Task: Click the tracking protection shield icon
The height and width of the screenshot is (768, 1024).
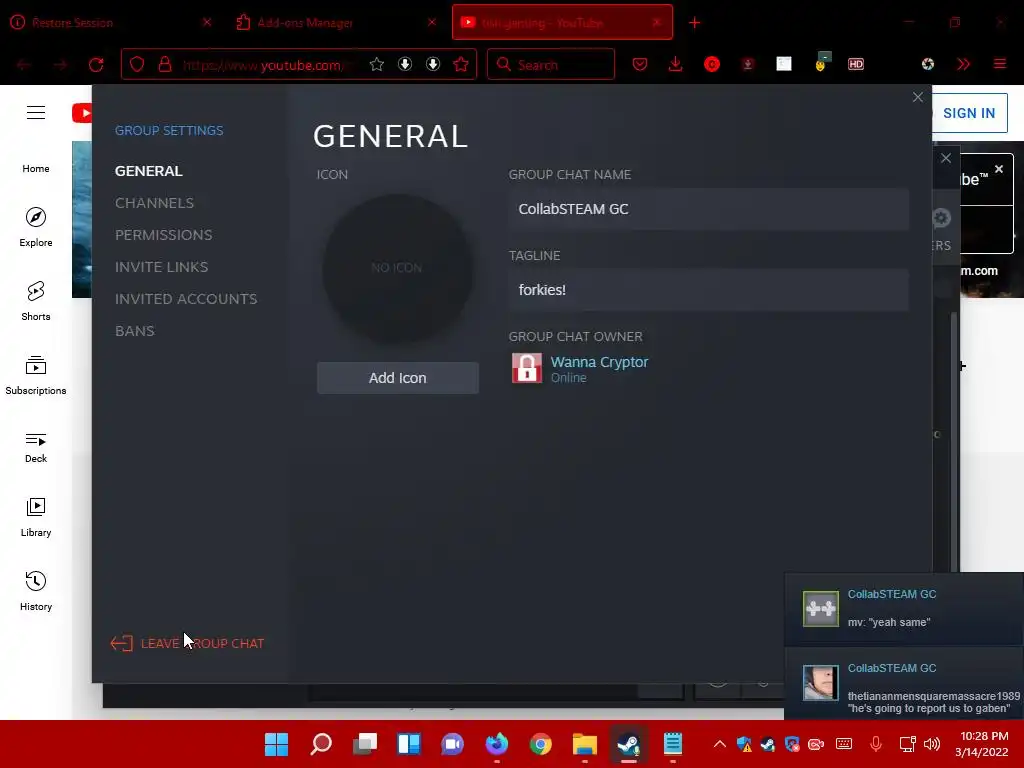Action: pyautogui.click(x=136, y=64)
